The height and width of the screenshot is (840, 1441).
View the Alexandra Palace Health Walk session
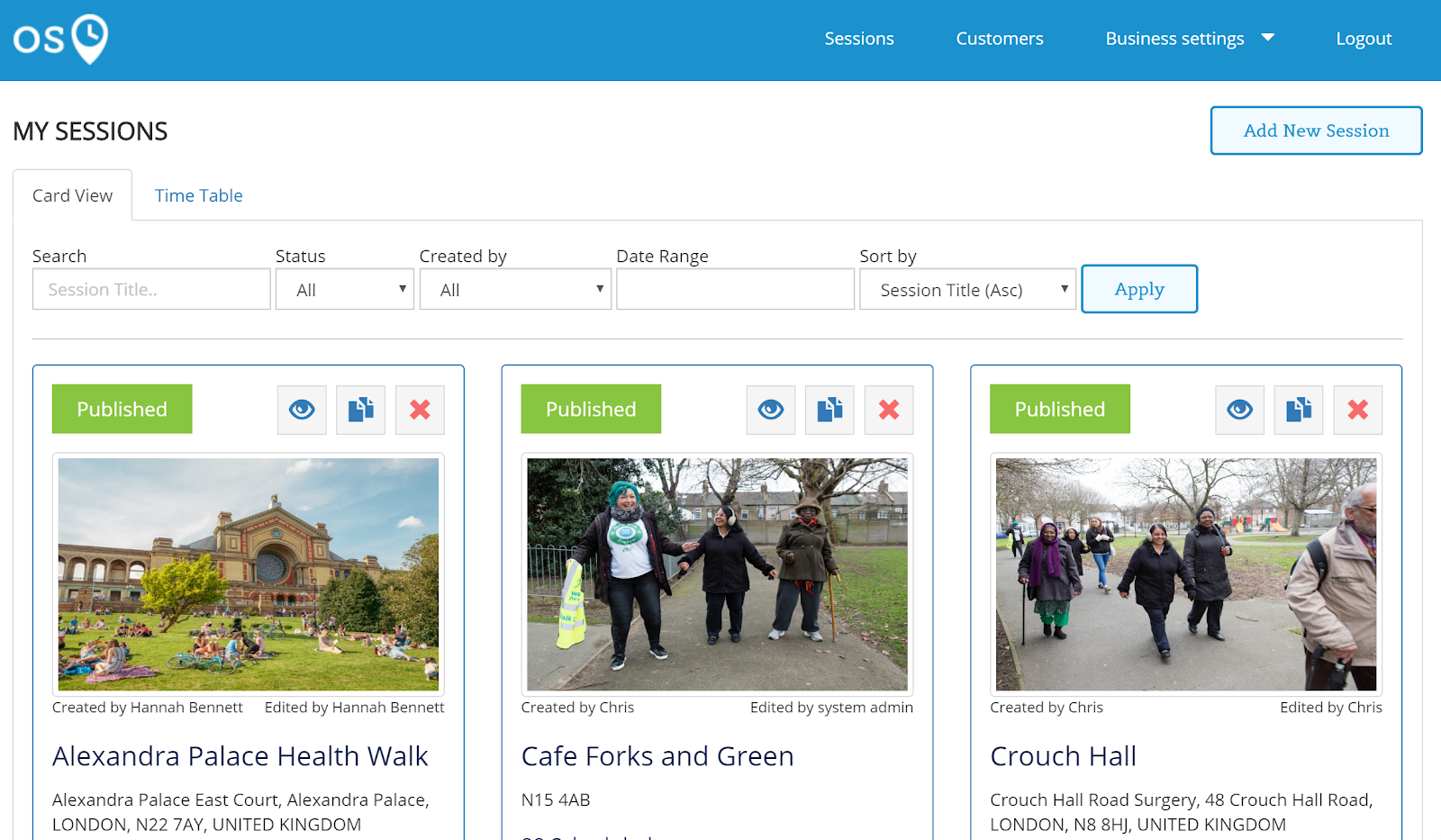coord(302,410)
